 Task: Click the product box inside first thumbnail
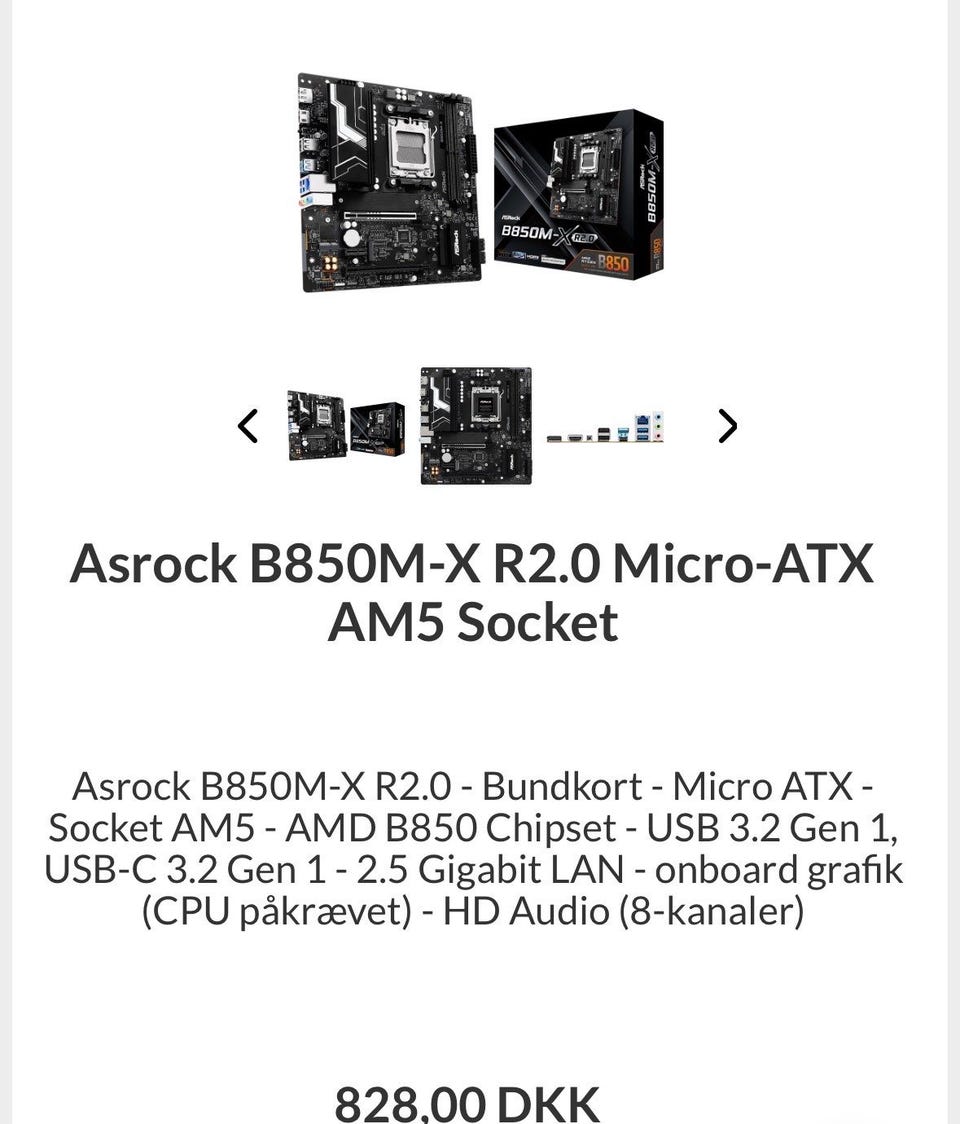(x=377, y=429)
